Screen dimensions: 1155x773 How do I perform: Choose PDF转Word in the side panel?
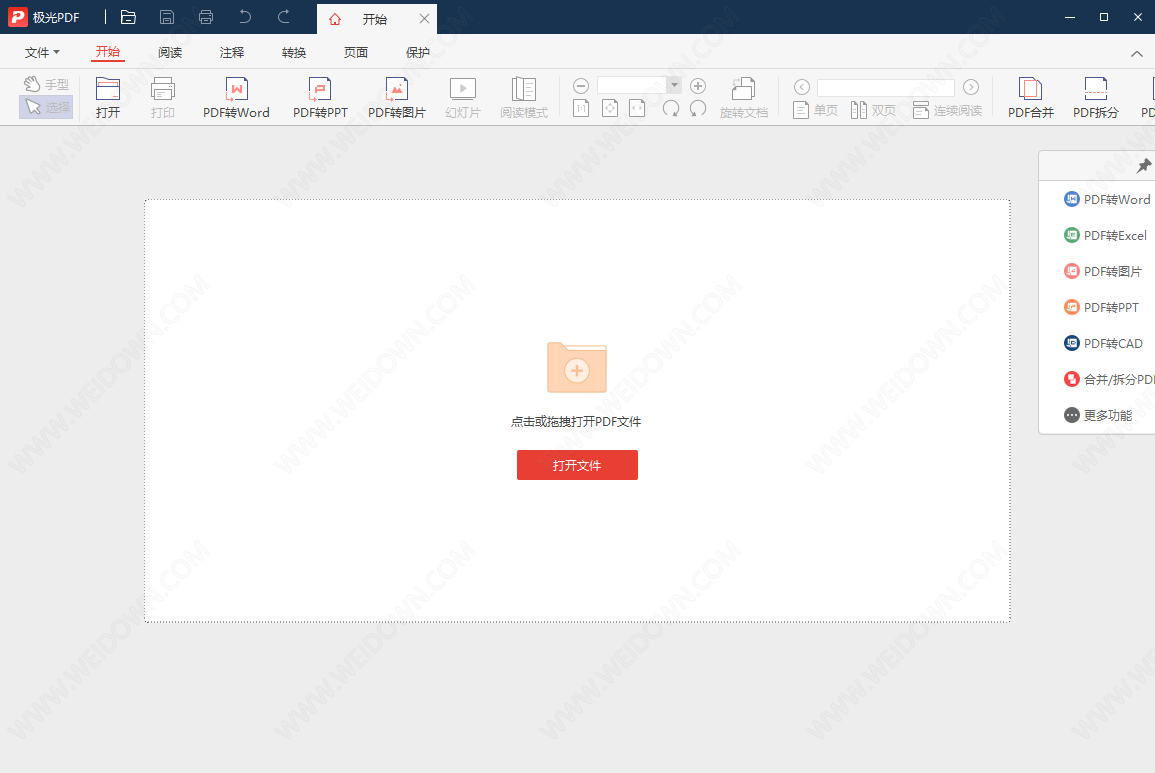click(1107, 200)
